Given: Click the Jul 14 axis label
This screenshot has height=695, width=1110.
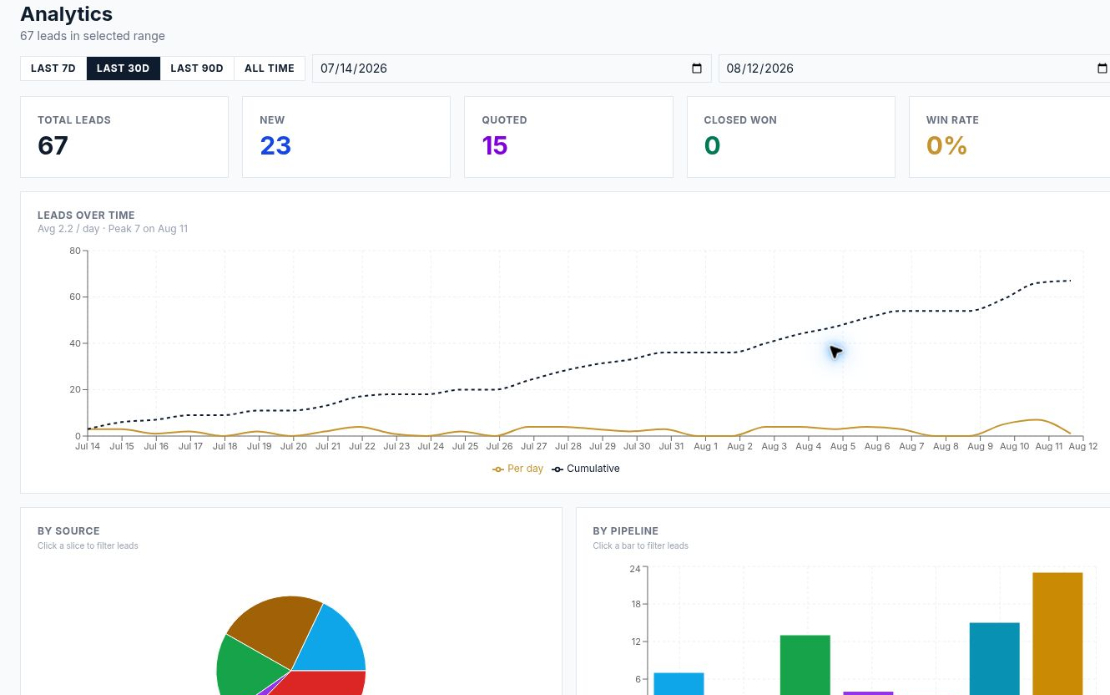Looking at the screenshot, I should click(88, 447).
